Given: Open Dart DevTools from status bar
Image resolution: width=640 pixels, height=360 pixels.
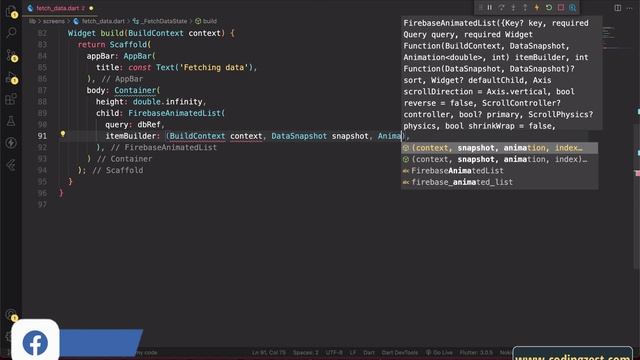Looking at the screenshot, I should tap(400, 352).
